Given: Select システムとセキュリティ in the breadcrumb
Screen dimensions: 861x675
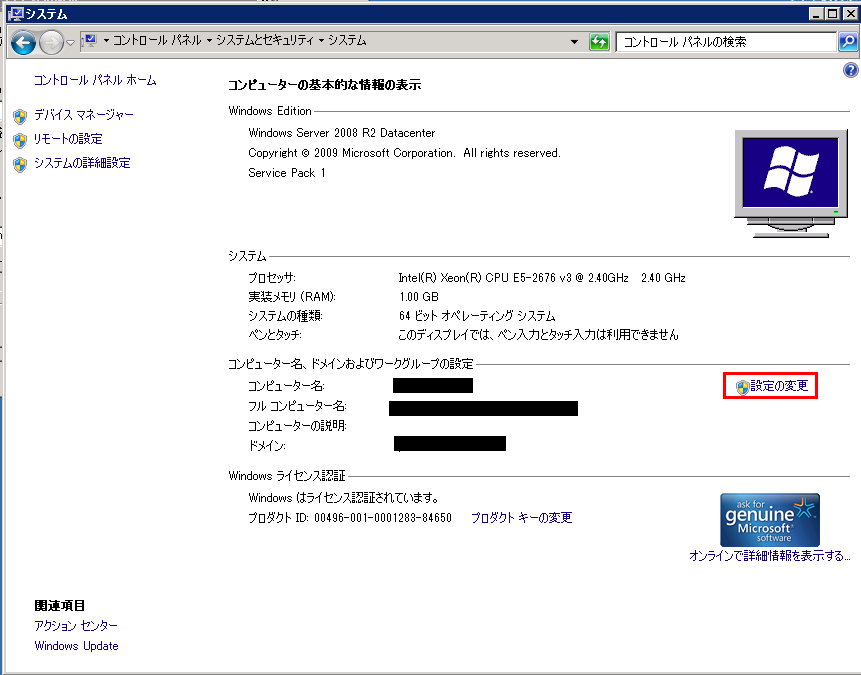Looking at the screenshot, I should [x=265, y=42].
